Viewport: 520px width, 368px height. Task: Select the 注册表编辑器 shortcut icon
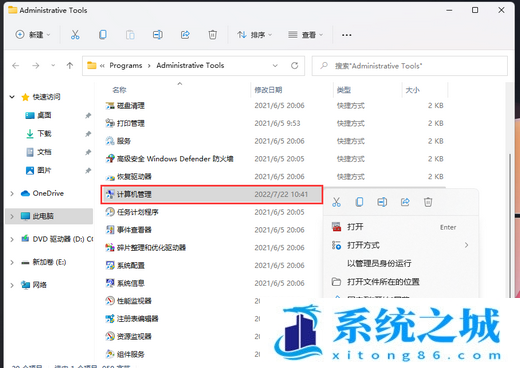point(110,319)
